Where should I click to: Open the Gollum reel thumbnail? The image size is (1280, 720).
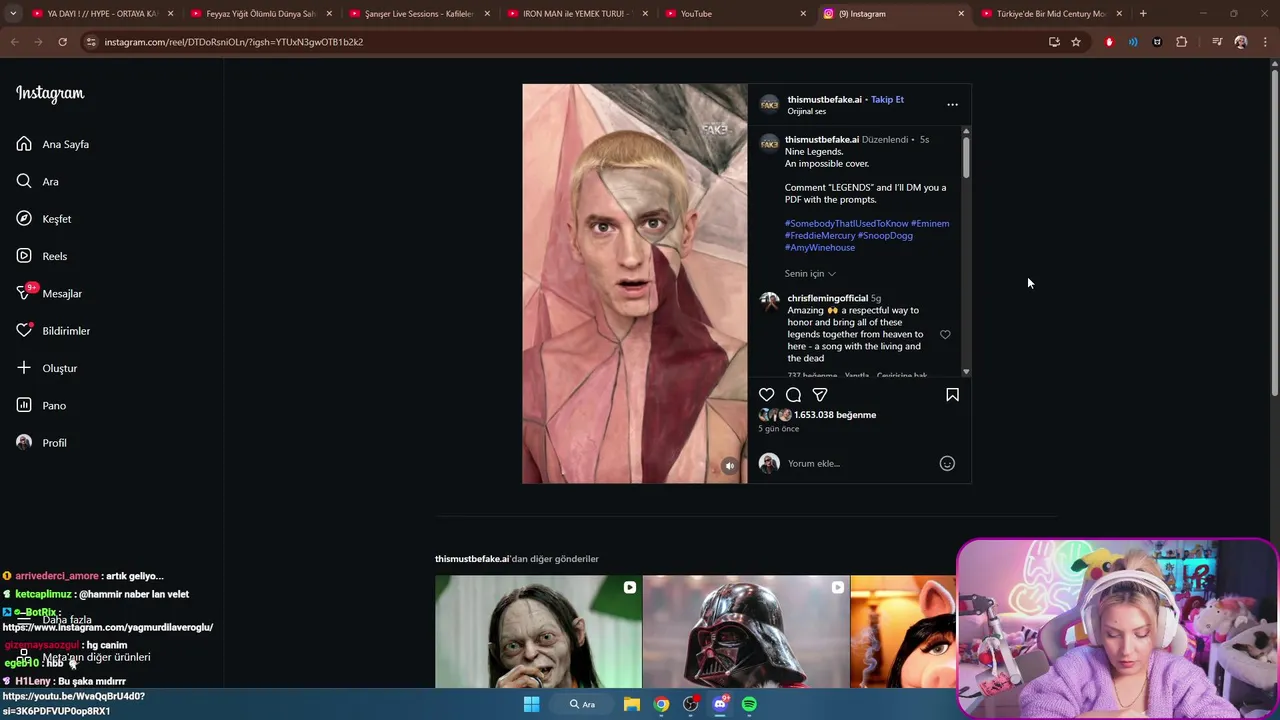(538, 632)
